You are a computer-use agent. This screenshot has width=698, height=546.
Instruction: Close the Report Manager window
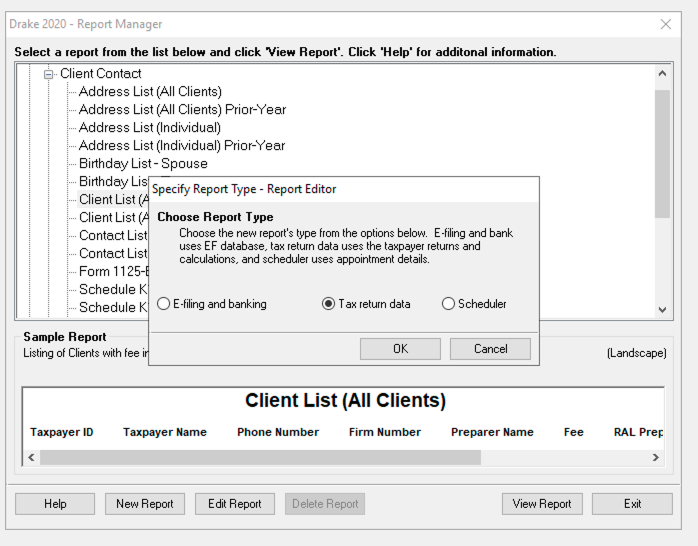pos(666,24)
